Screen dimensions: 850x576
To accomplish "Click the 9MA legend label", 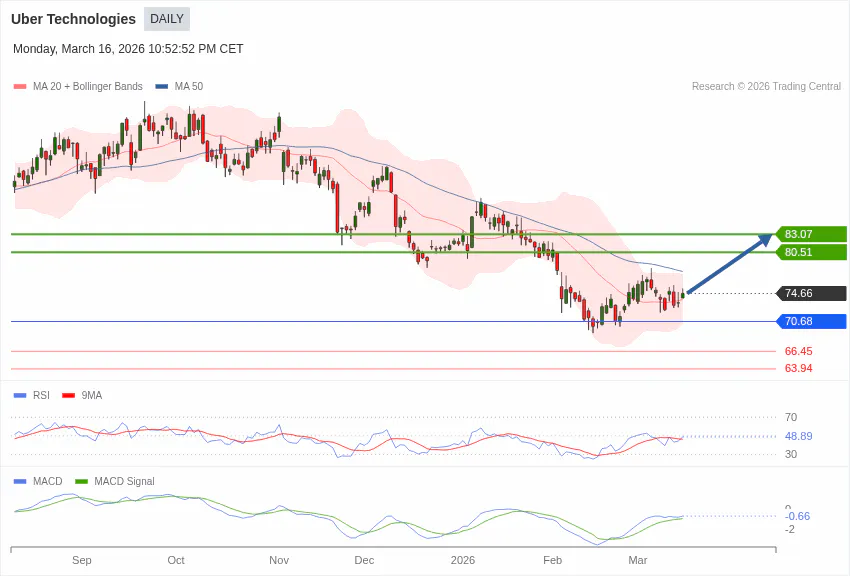I will (x=92, y=396).
